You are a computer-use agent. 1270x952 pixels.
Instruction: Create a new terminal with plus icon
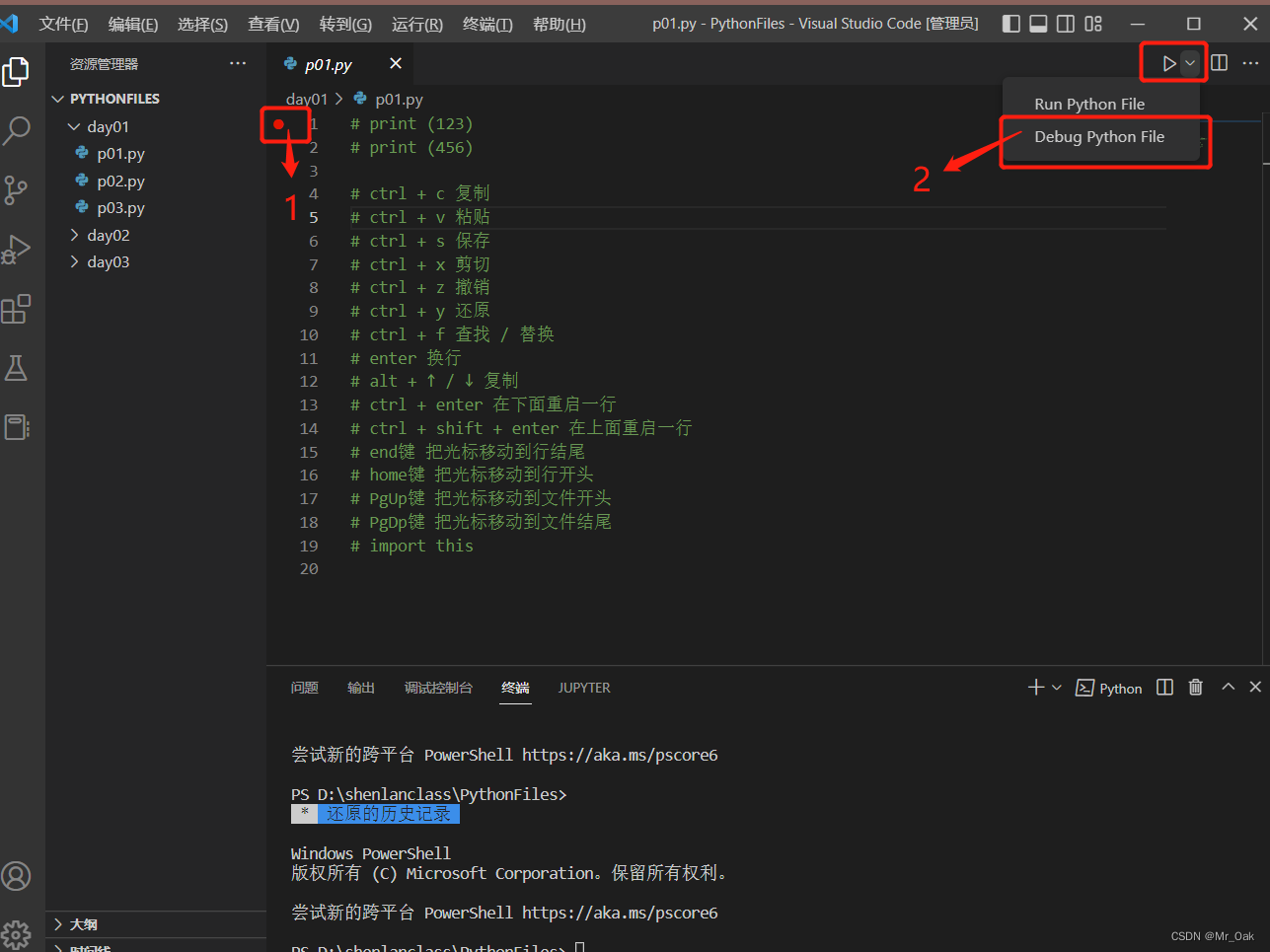click(1036, 688)
